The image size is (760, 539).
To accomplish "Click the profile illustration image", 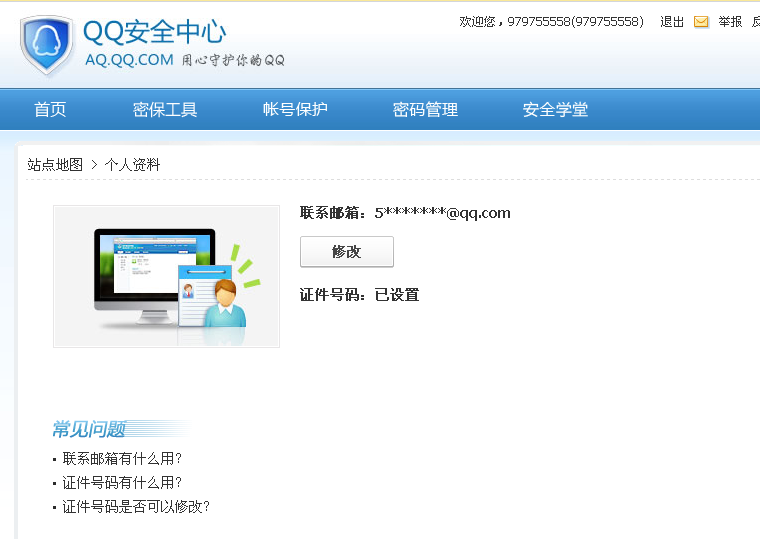I will pos(166,276).
